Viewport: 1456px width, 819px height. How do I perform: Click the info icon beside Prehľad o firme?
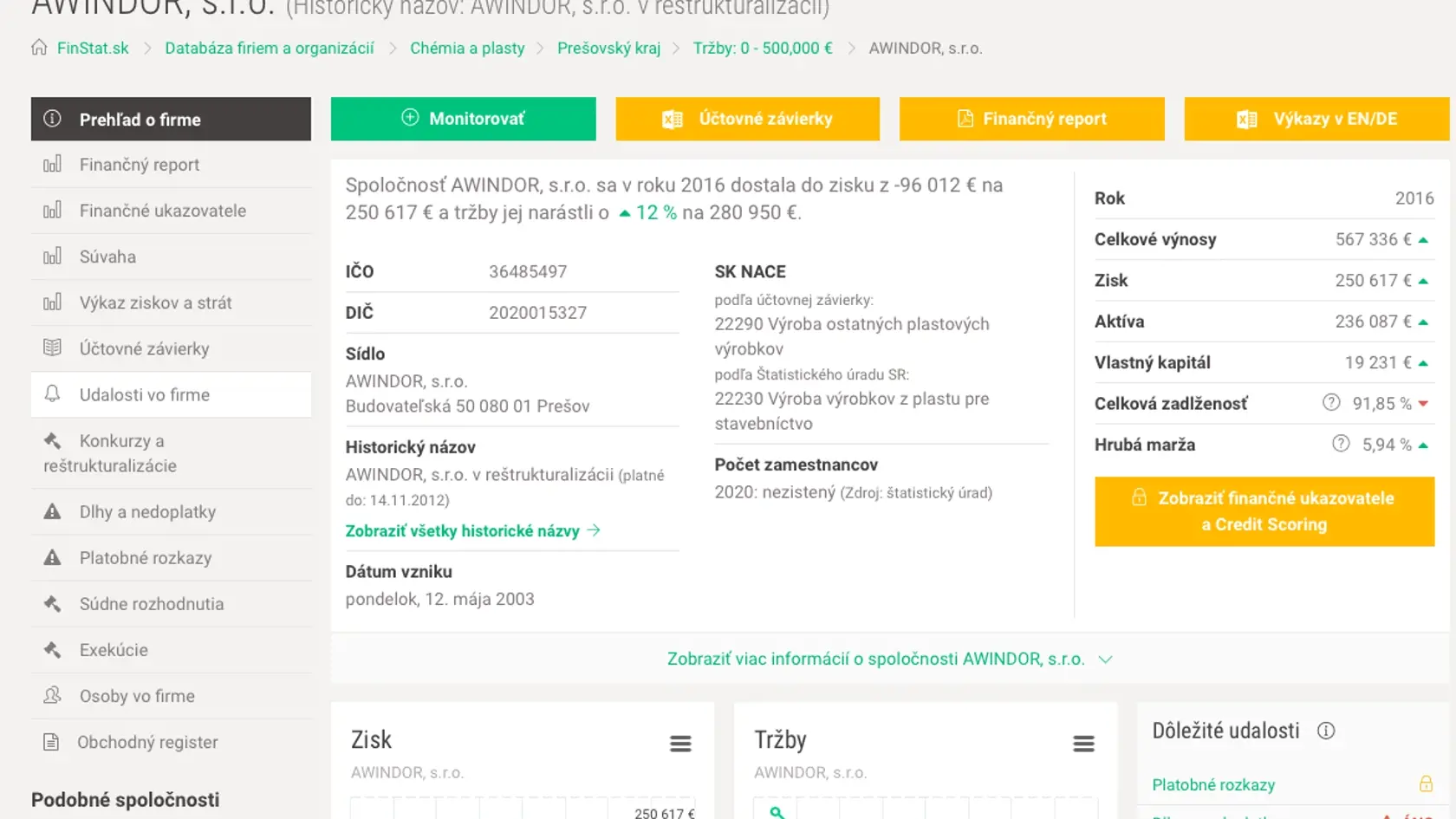[x=52, y=119]
